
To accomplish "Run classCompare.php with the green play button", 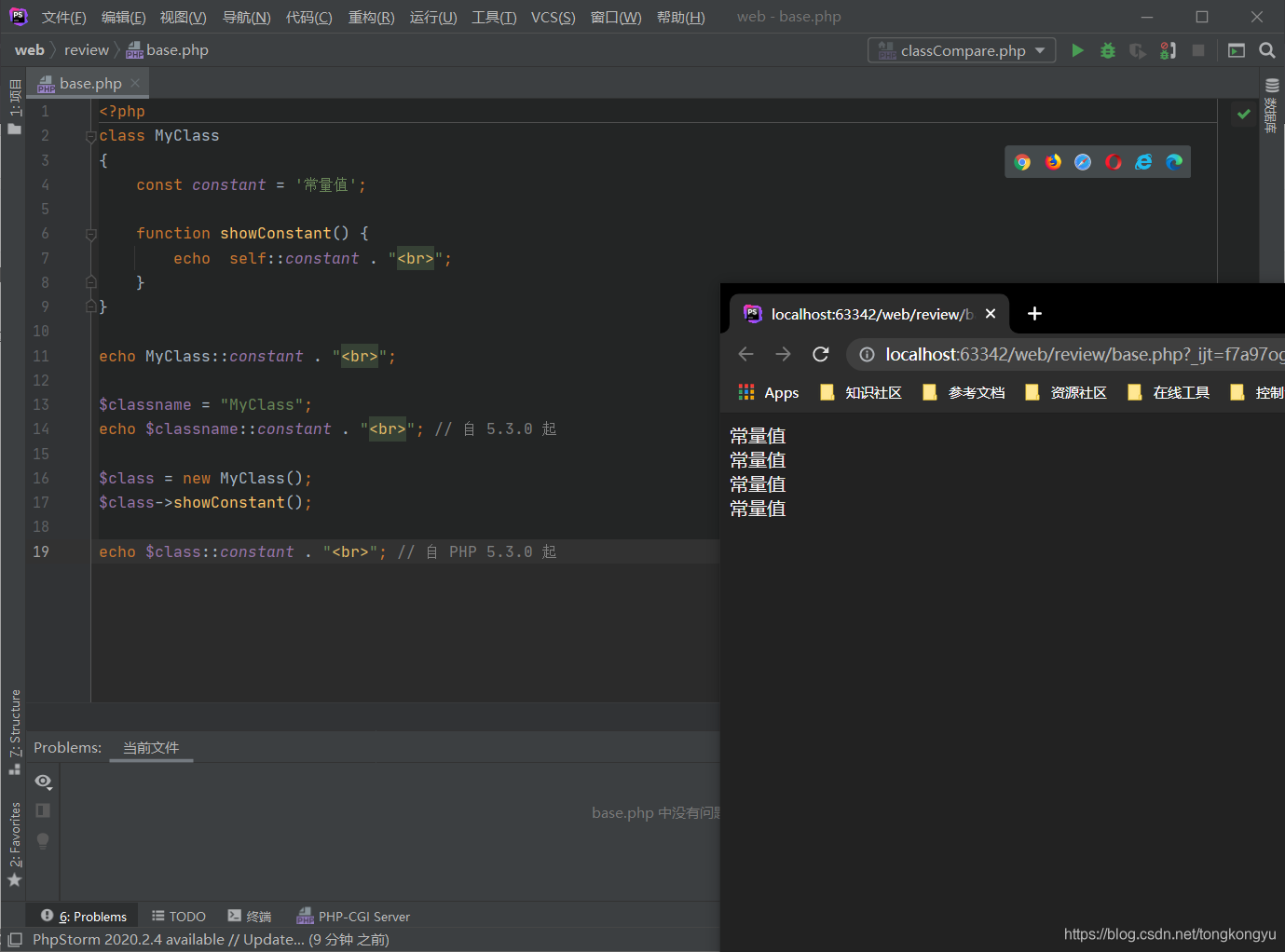I will [x=1077, y=50].
